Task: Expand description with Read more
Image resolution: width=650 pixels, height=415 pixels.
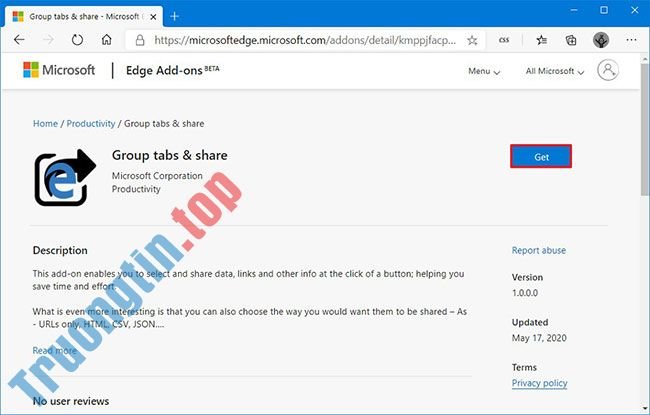Action: (x=54, y=351)
